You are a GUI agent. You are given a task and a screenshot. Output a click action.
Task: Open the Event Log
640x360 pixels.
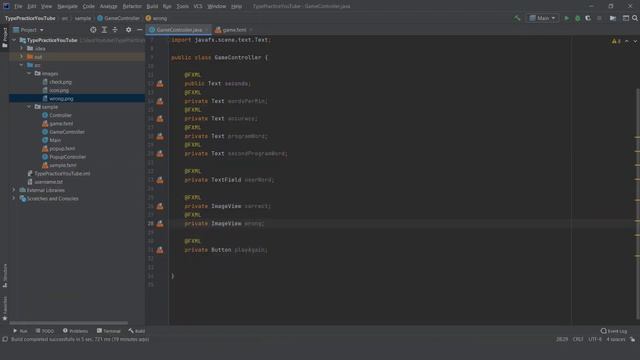click(613, 331)
